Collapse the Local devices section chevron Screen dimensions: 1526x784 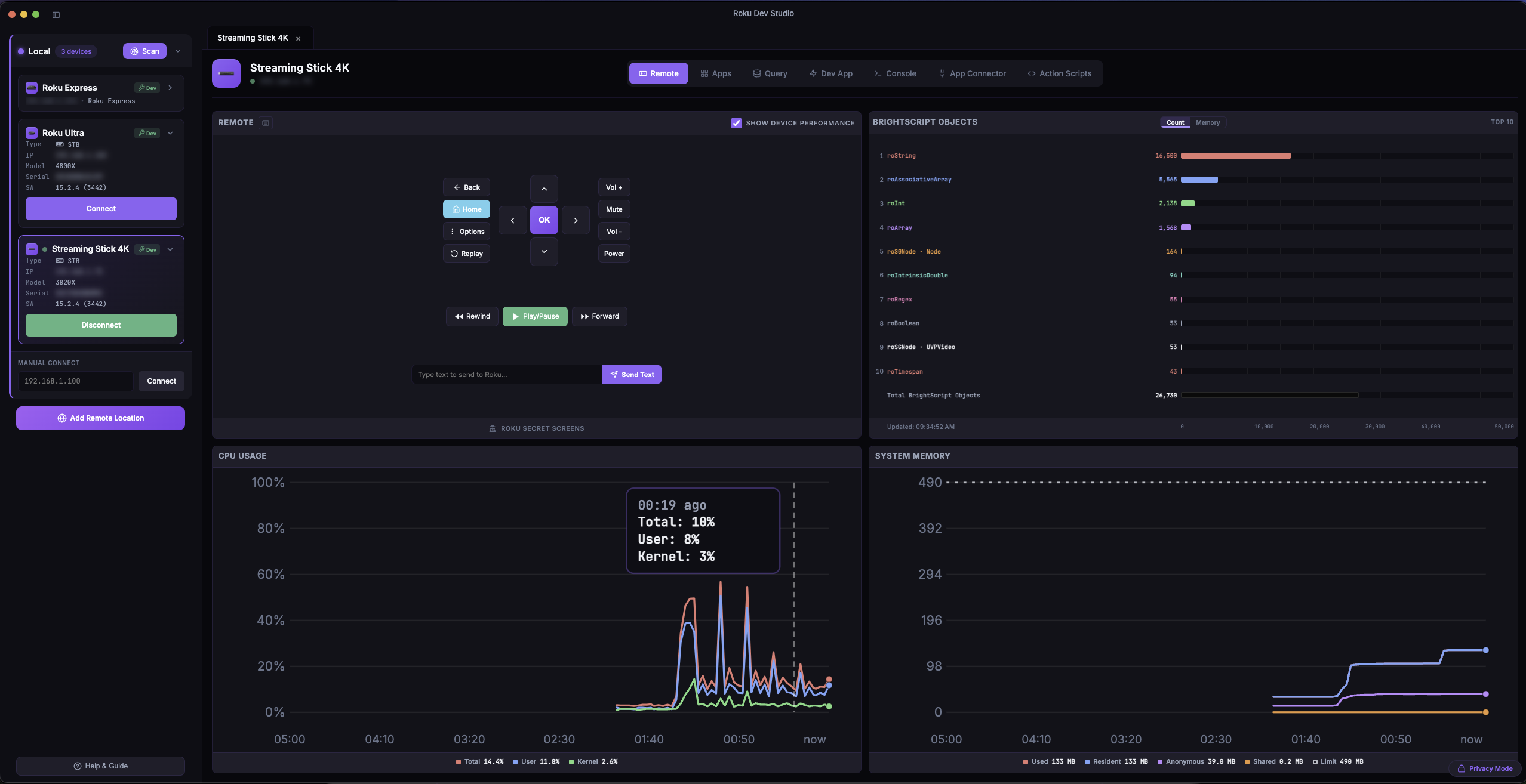coord(178,51)
